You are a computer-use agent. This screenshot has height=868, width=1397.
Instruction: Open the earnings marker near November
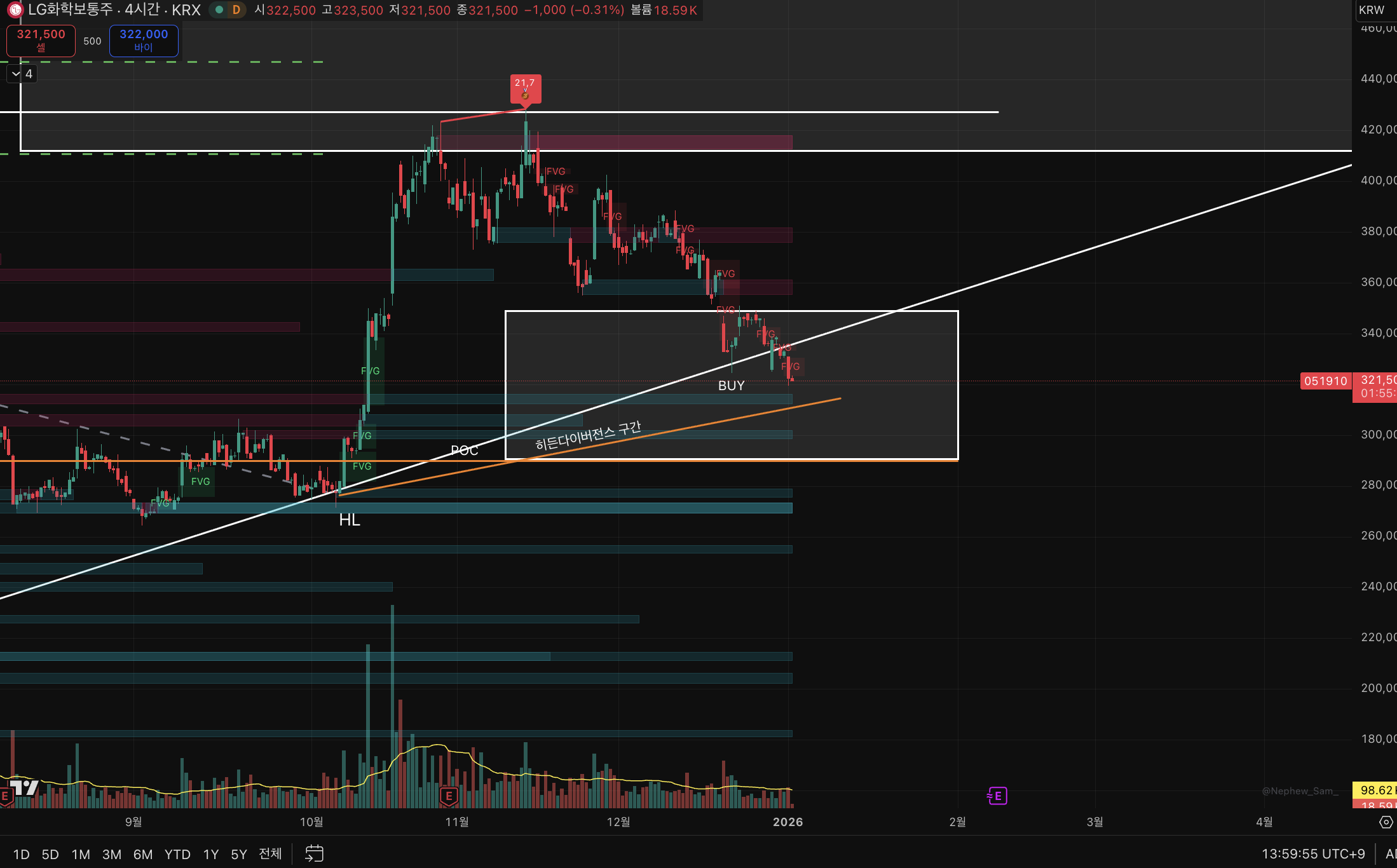(449, 796)
